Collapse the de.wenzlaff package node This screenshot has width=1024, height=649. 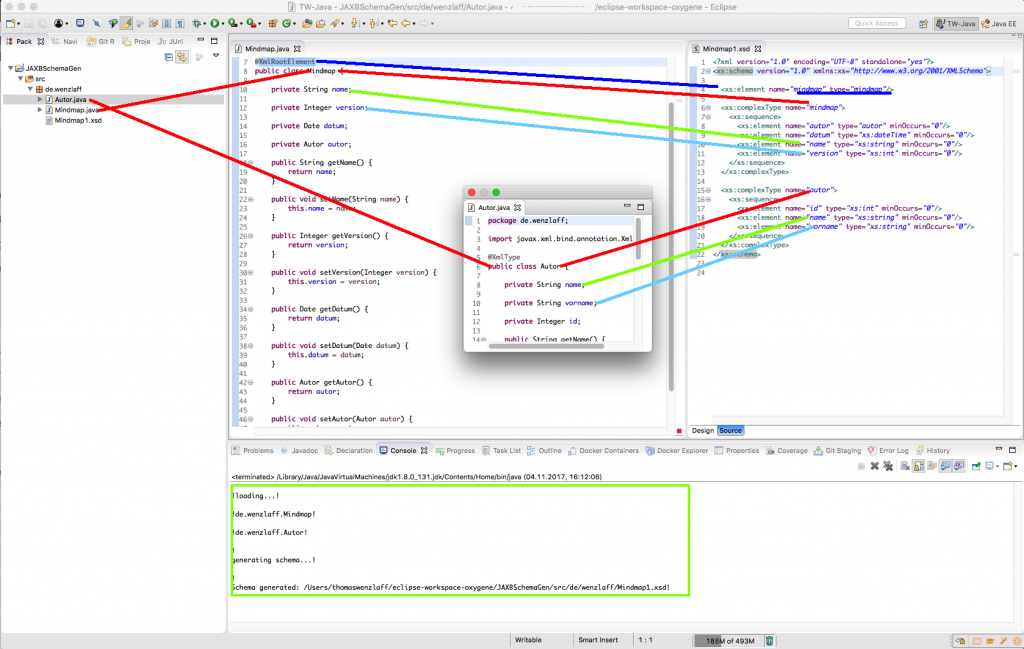tap(29, 89)
